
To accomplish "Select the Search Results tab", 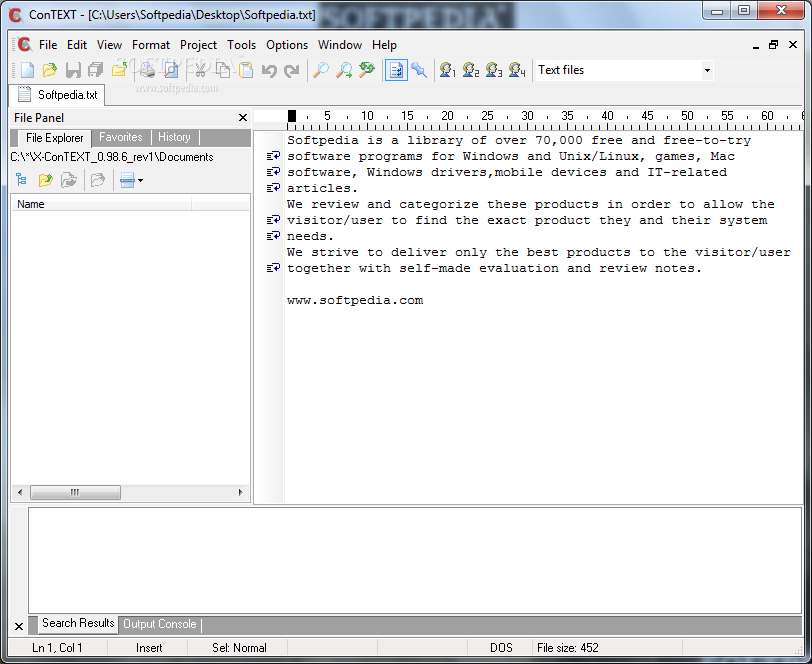I will click(78, 623).
